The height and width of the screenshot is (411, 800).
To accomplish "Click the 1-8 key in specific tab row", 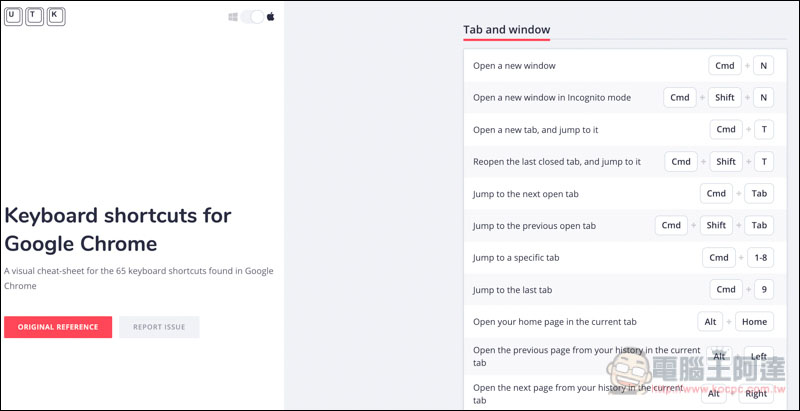I will click(x=760, y=258).
